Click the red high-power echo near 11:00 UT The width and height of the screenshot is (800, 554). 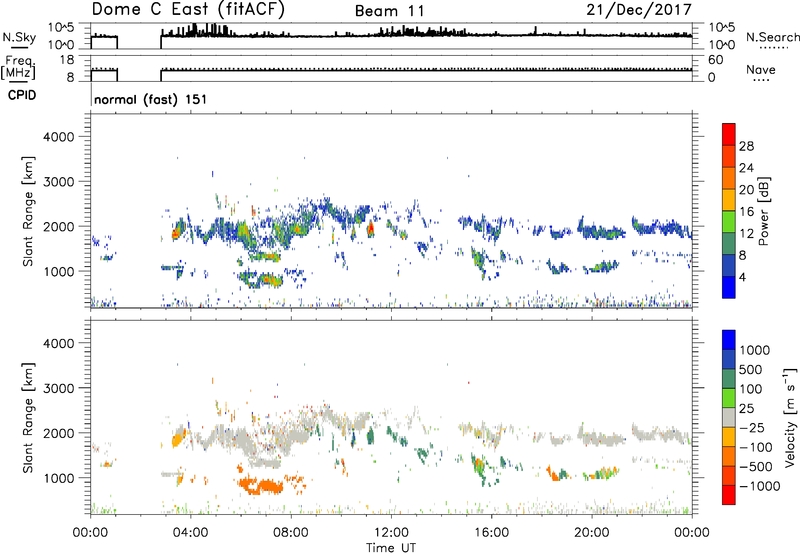[x=371, y=227]
